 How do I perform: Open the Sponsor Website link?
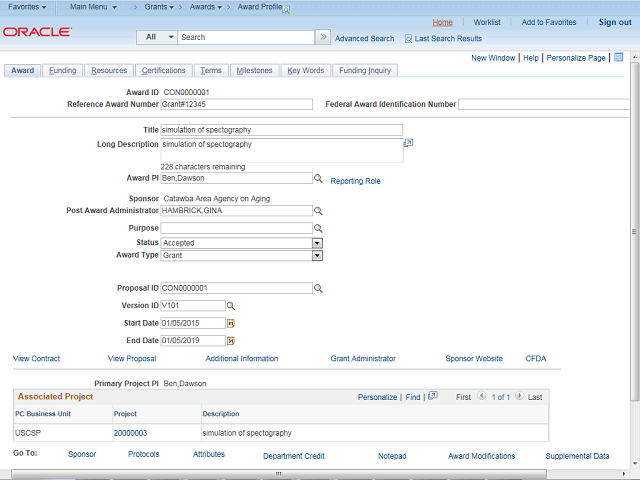[x=474, y=358]
